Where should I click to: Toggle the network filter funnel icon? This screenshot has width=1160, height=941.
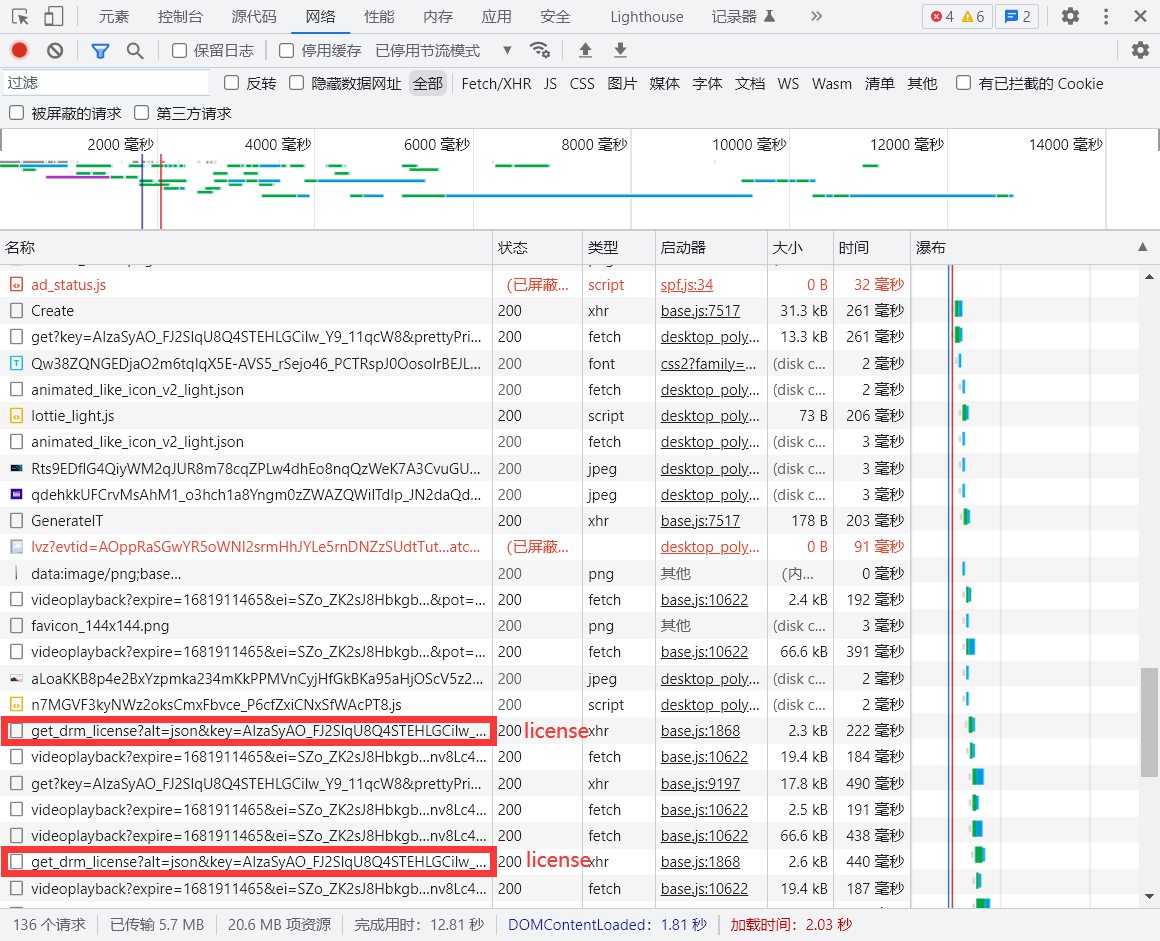100,50
